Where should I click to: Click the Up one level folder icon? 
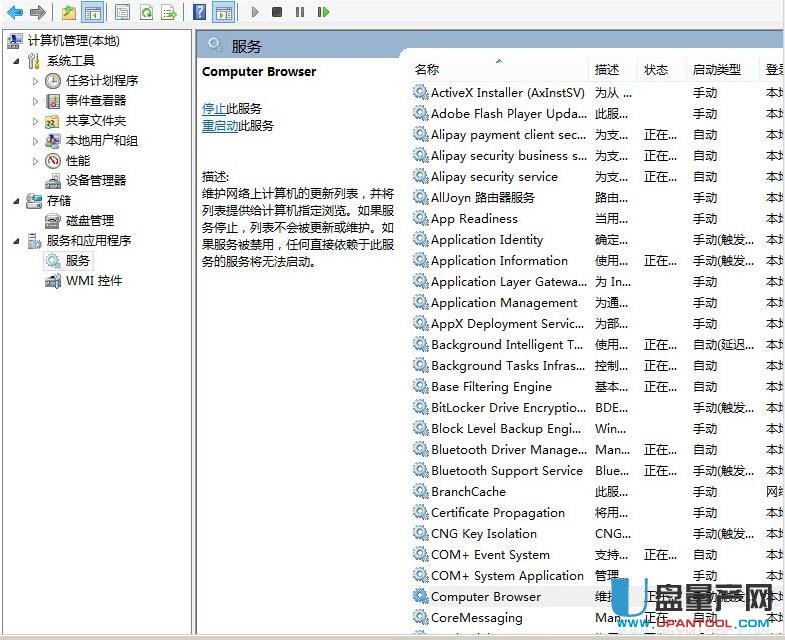(x=69, y=12)
